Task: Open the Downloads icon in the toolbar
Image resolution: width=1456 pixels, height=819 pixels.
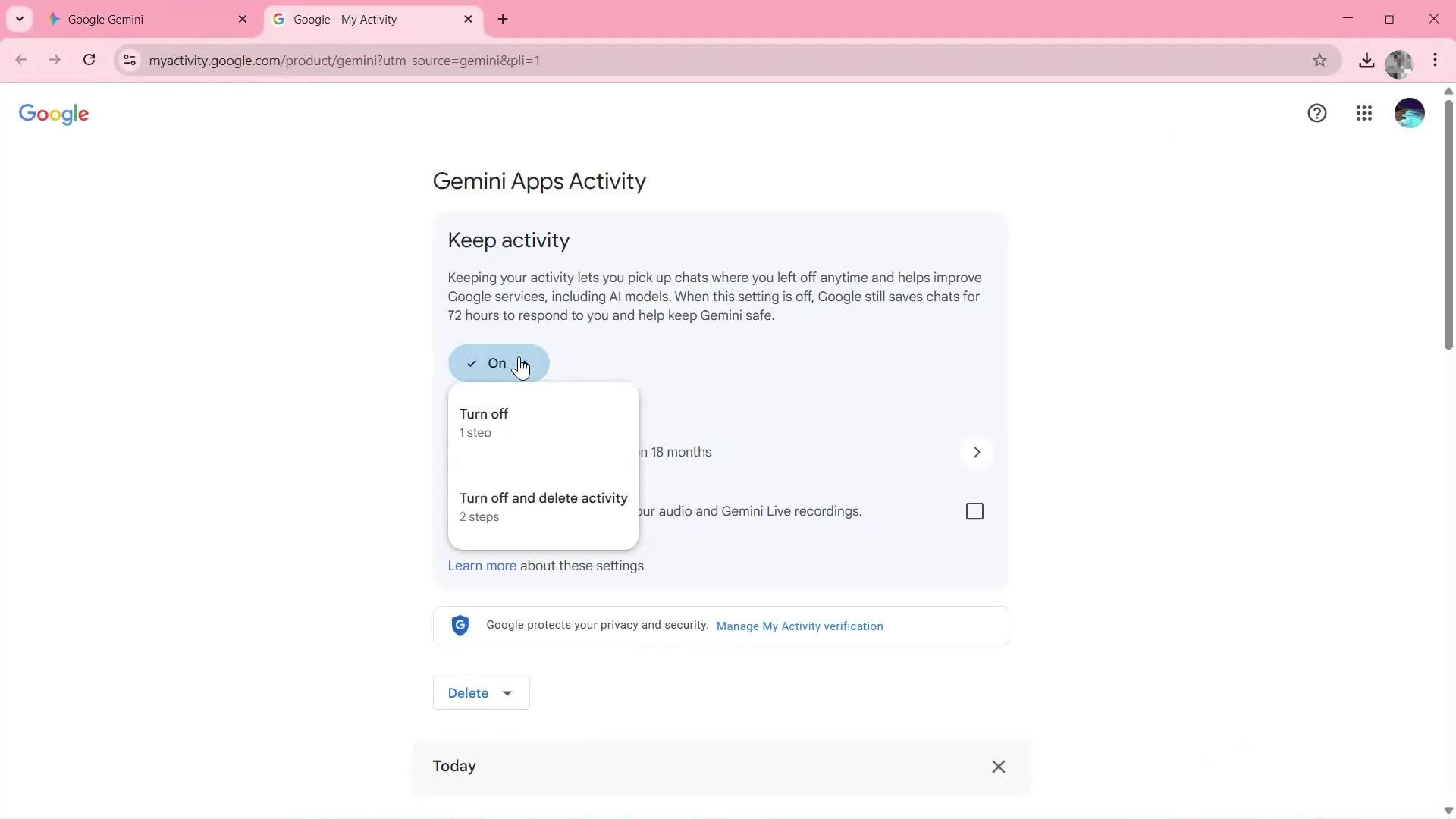Action: [x=1367, y=60]
